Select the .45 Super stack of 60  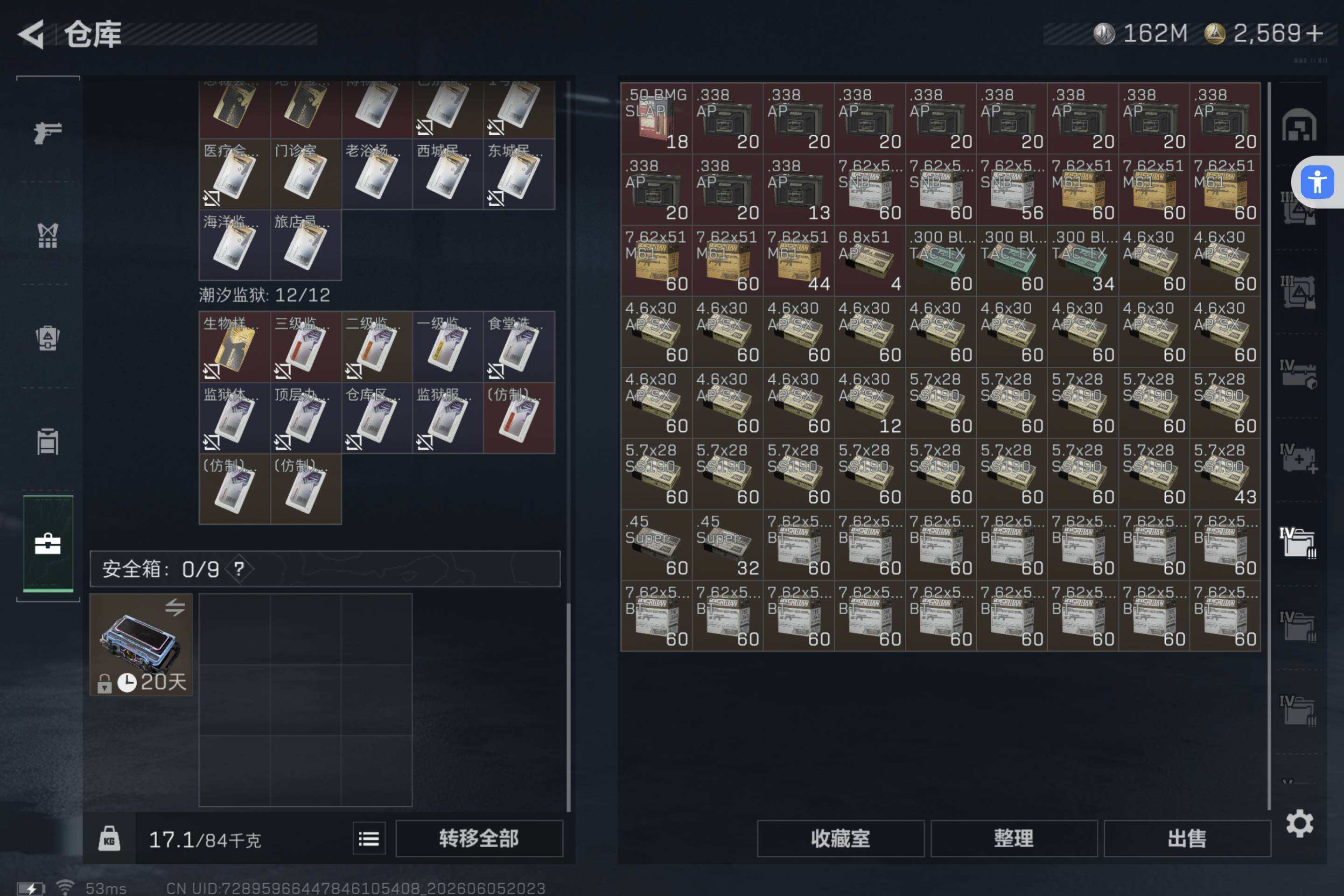656,545
